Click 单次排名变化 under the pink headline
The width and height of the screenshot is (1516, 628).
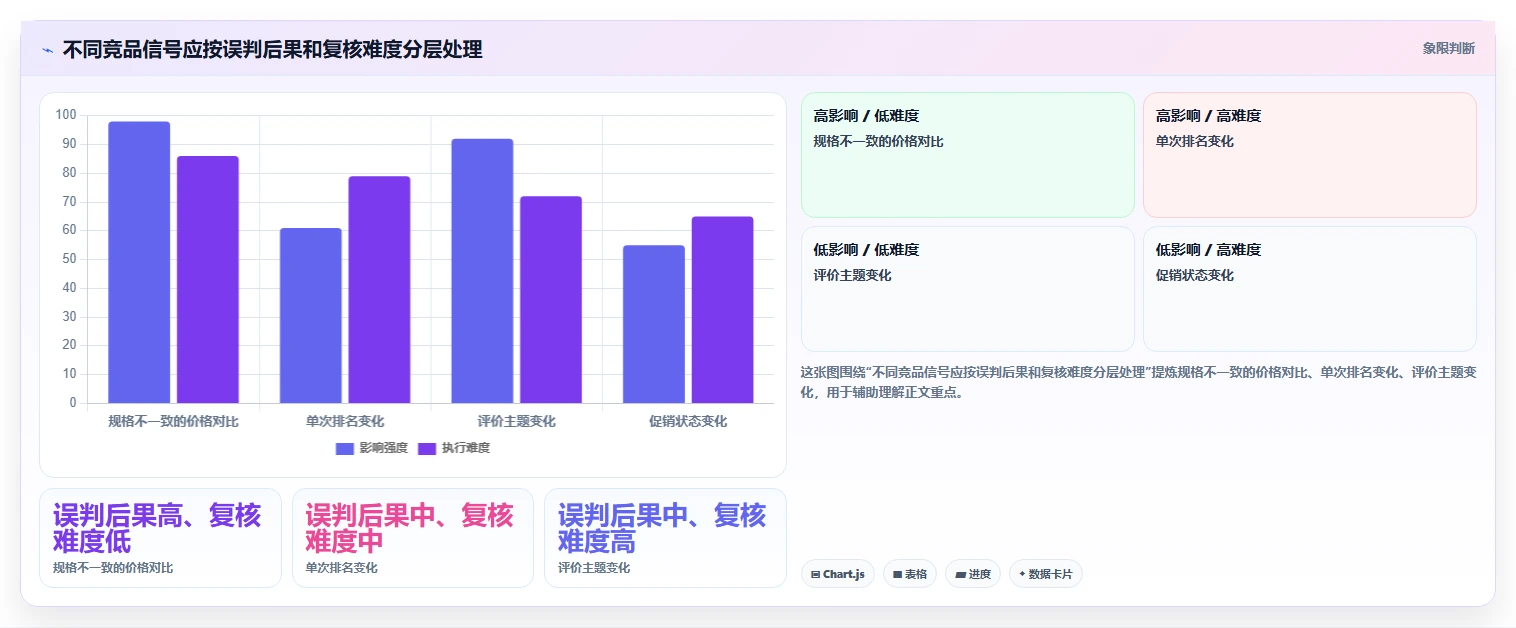point(342,568)
